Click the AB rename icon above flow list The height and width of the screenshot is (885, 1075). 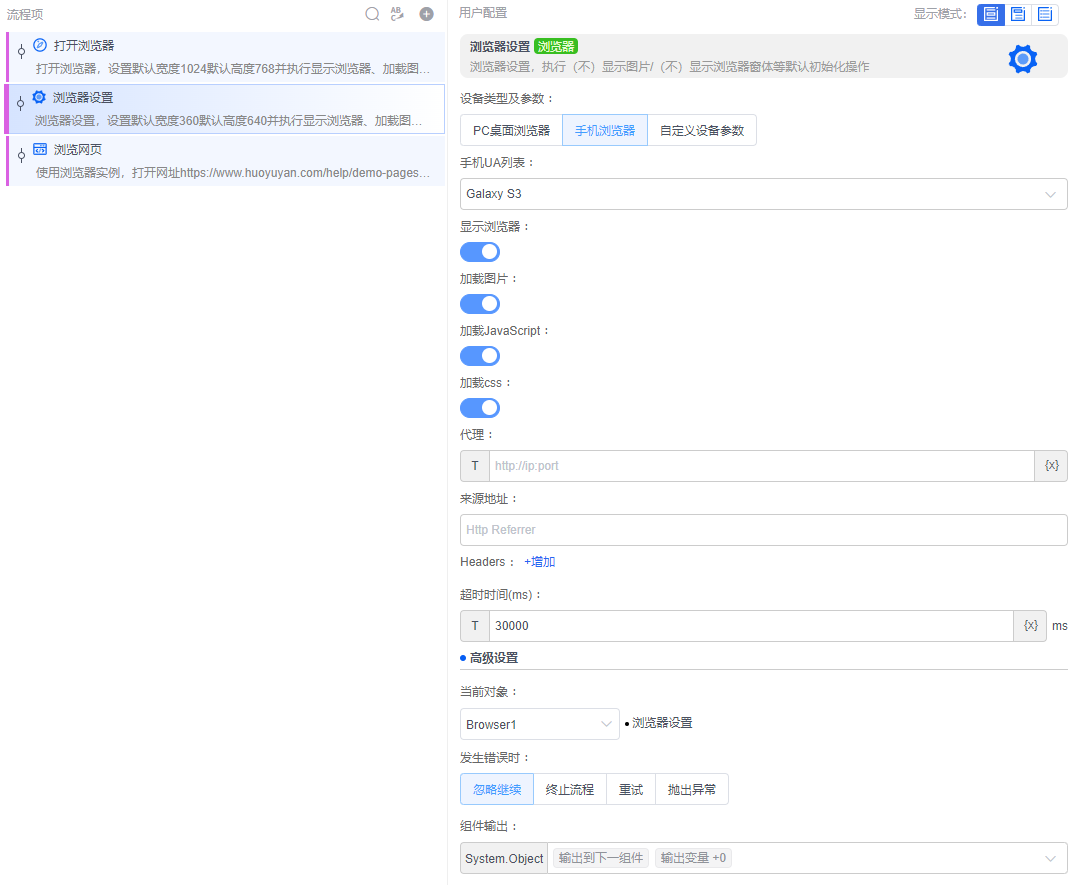point(395,14)
